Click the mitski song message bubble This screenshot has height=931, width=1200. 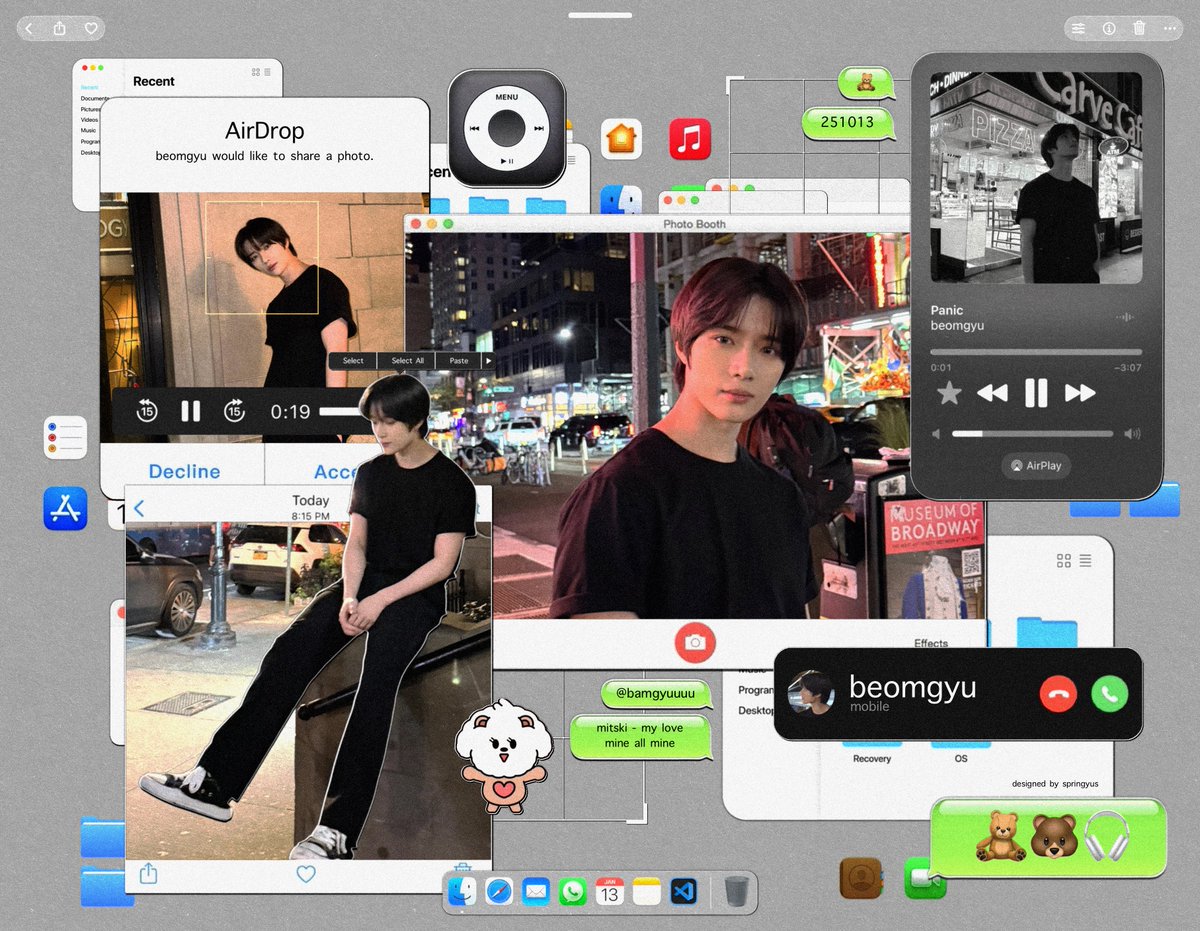click(640, 736)
